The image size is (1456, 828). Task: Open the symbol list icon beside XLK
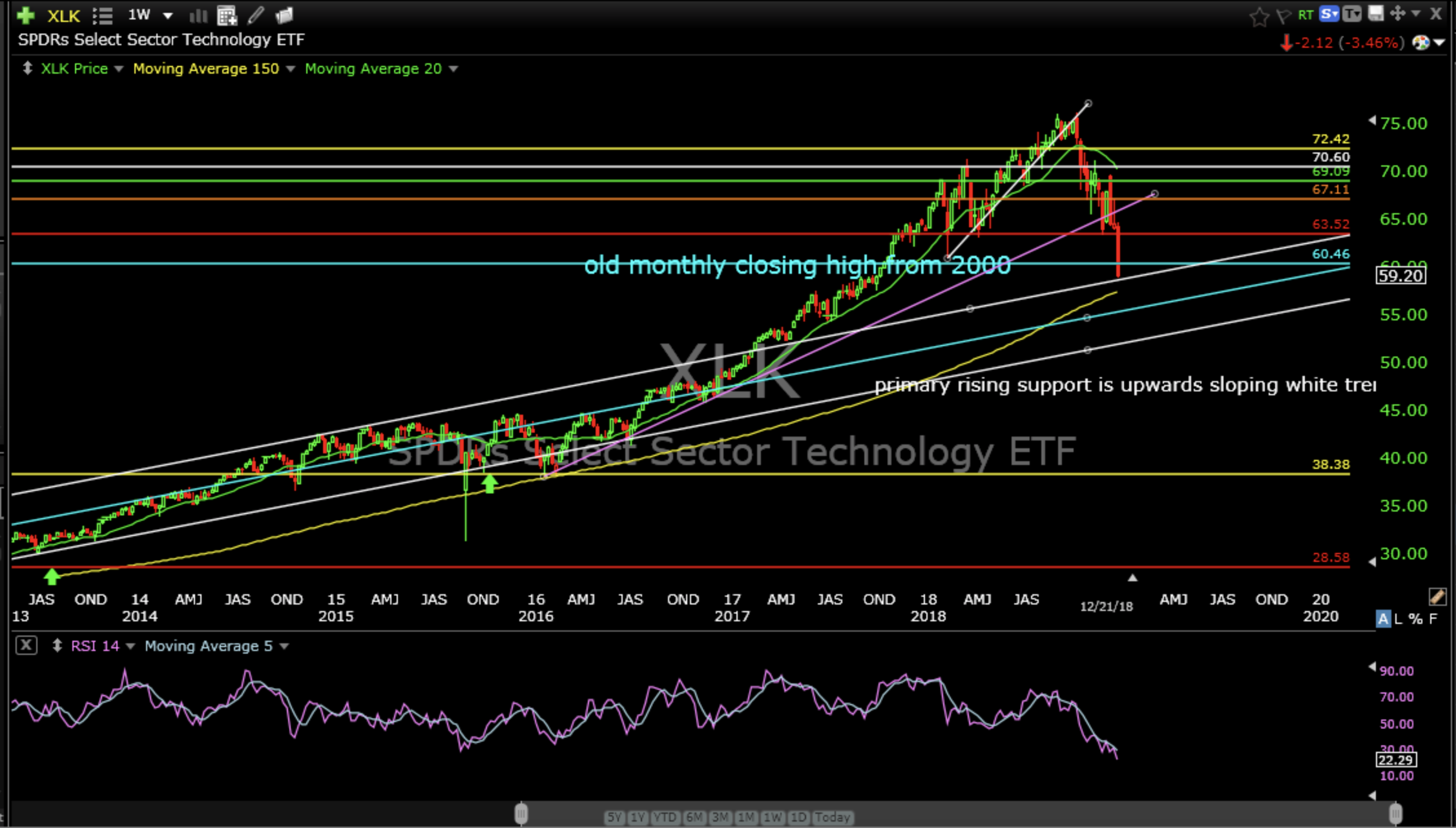point(103,16)
